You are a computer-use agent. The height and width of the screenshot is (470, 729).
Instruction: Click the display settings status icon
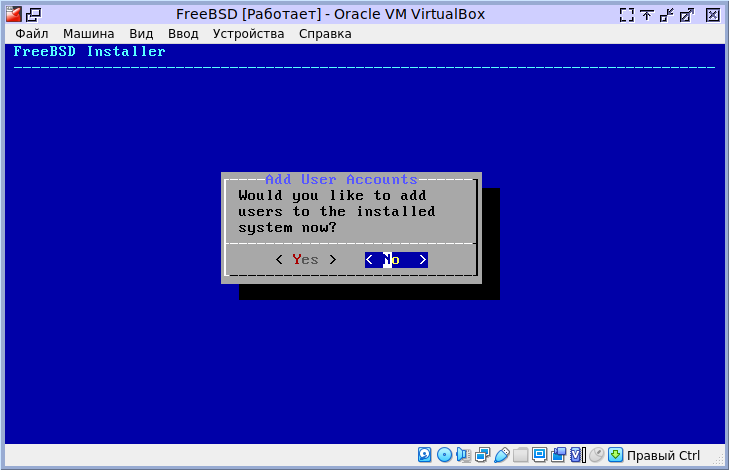click(x=539, y=455)
